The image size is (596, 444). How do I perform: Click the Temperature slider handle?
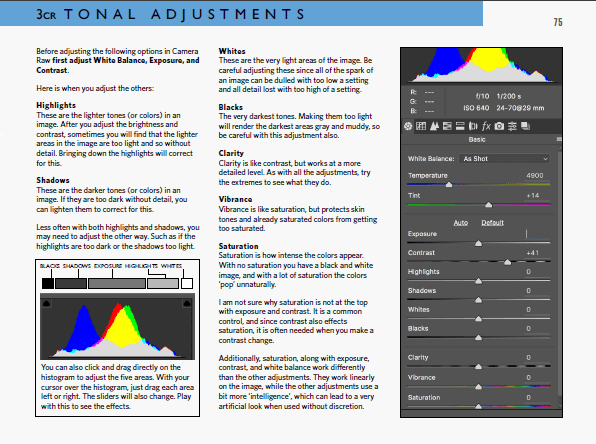[x=449, y=185]
